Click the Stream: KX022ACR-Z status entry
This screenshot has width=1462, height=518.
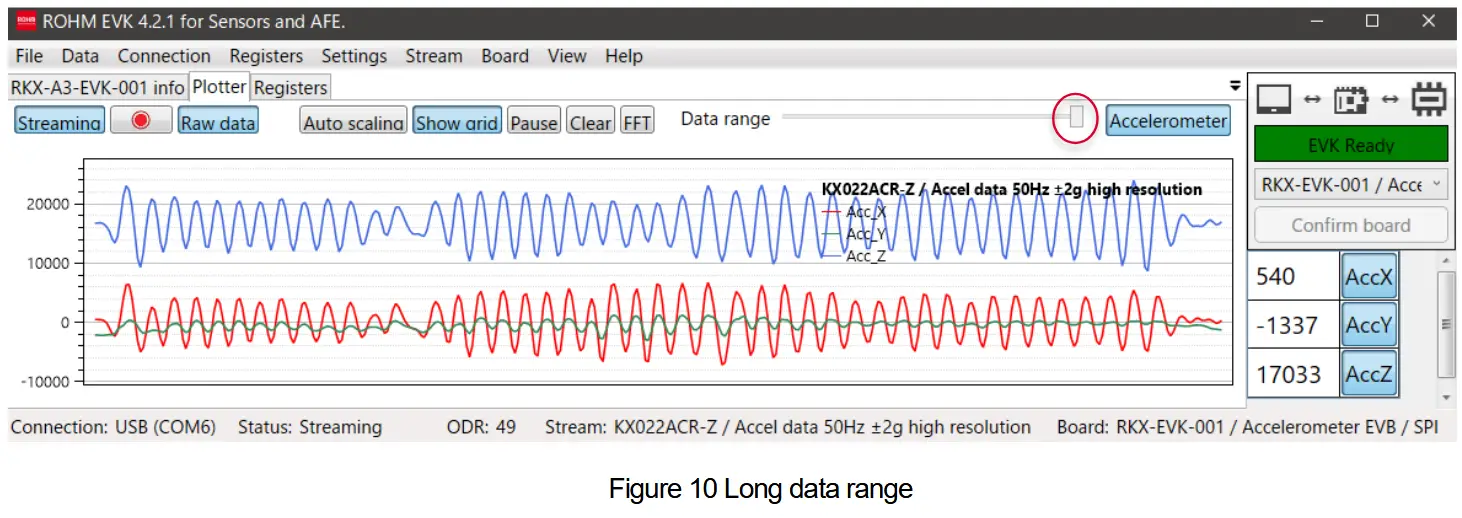click(x=788, y=427)
